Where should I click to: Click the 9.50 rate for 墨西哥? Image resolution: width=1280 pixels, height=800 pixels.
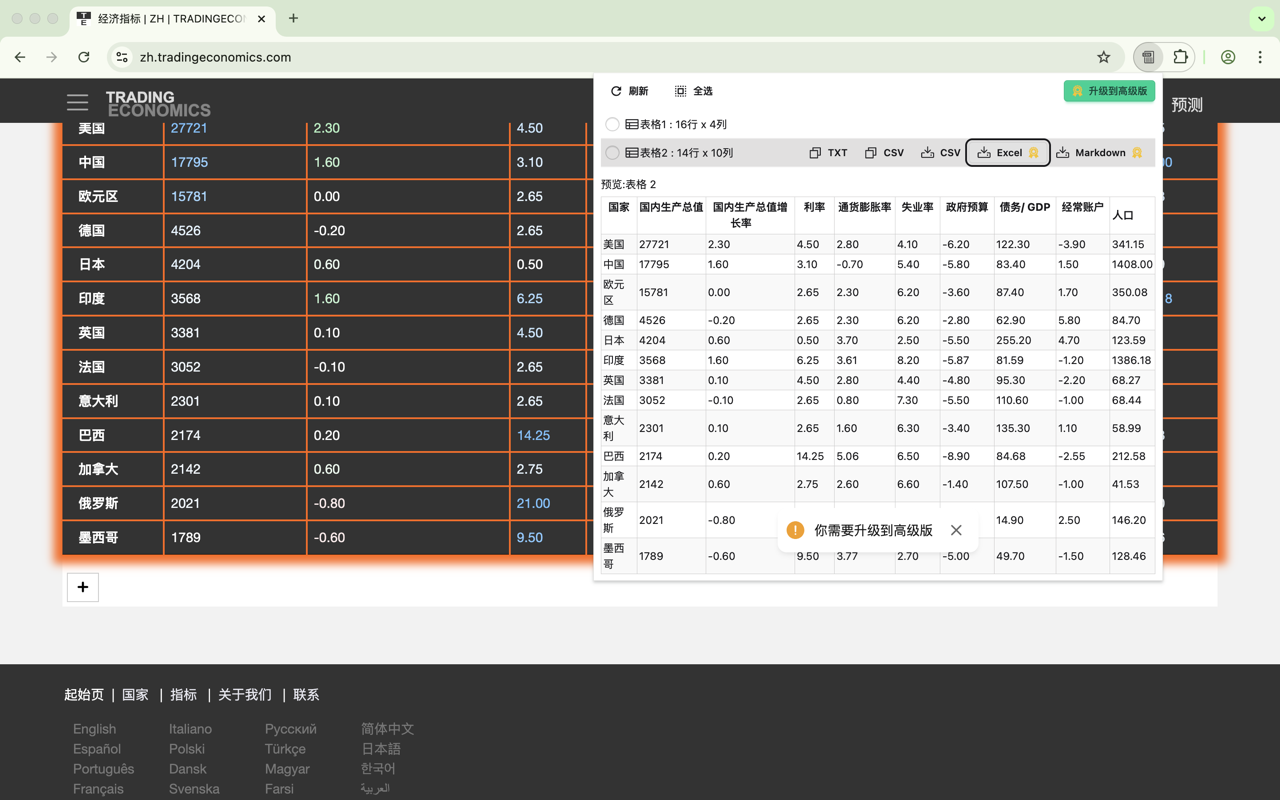[530, 537]
